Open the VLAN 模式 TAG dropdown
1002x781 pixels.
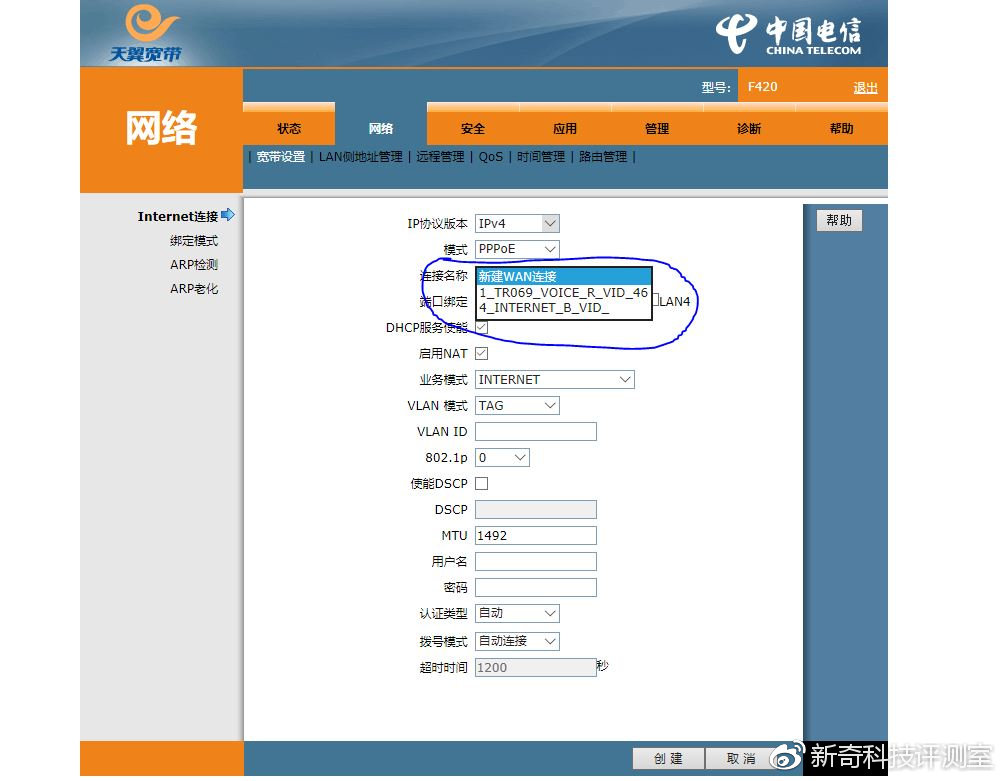pos(516,405)
